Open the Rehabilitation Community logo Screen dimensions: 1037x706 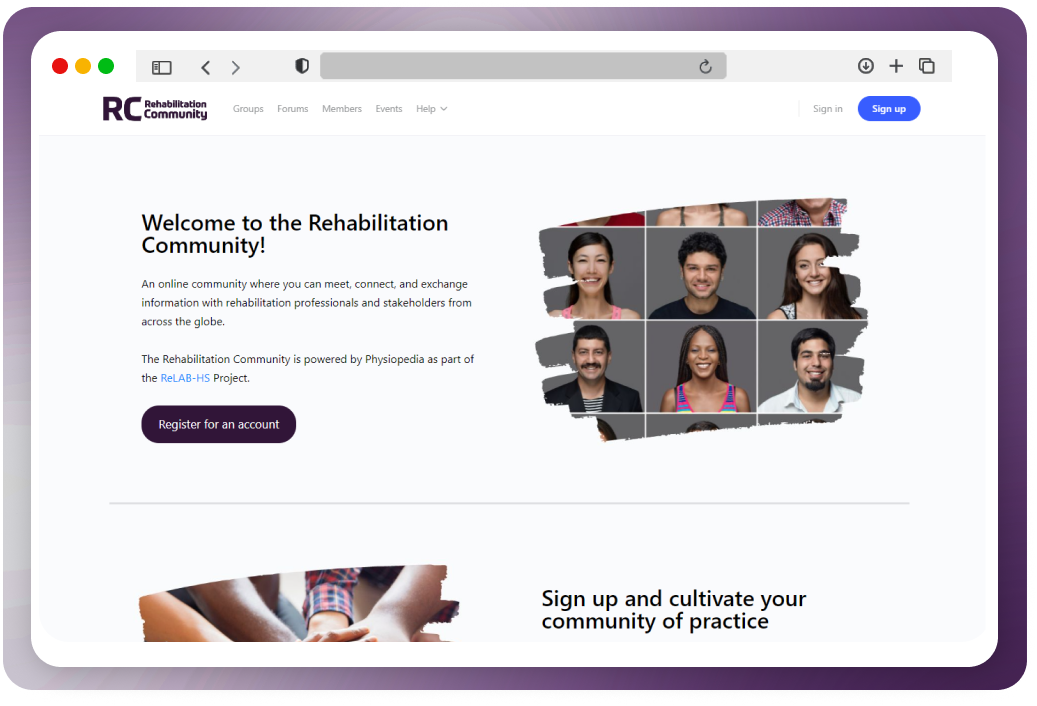[155, 109]
